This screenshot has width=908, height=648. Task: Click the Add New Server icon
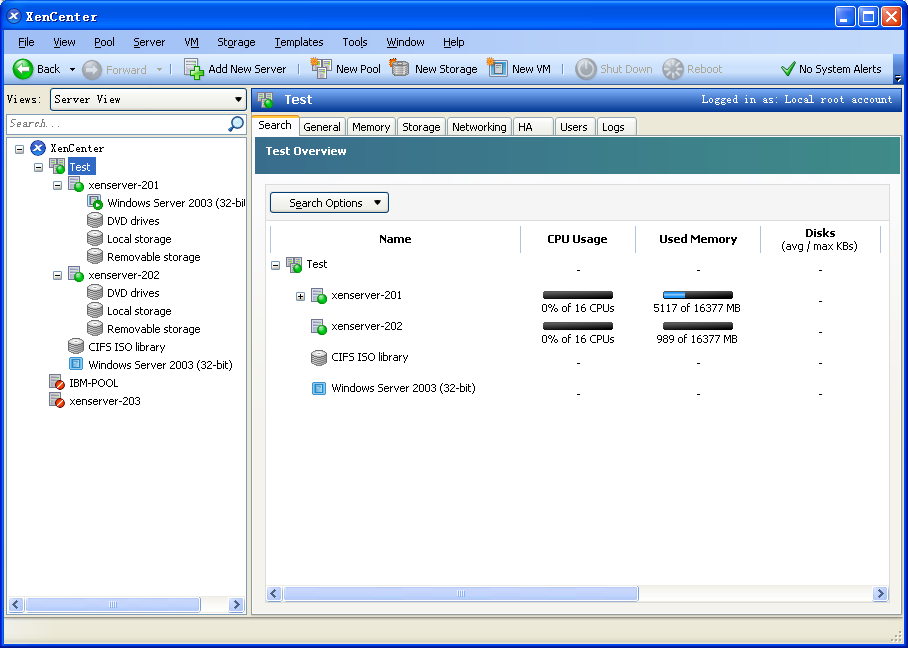coord(193,68)
